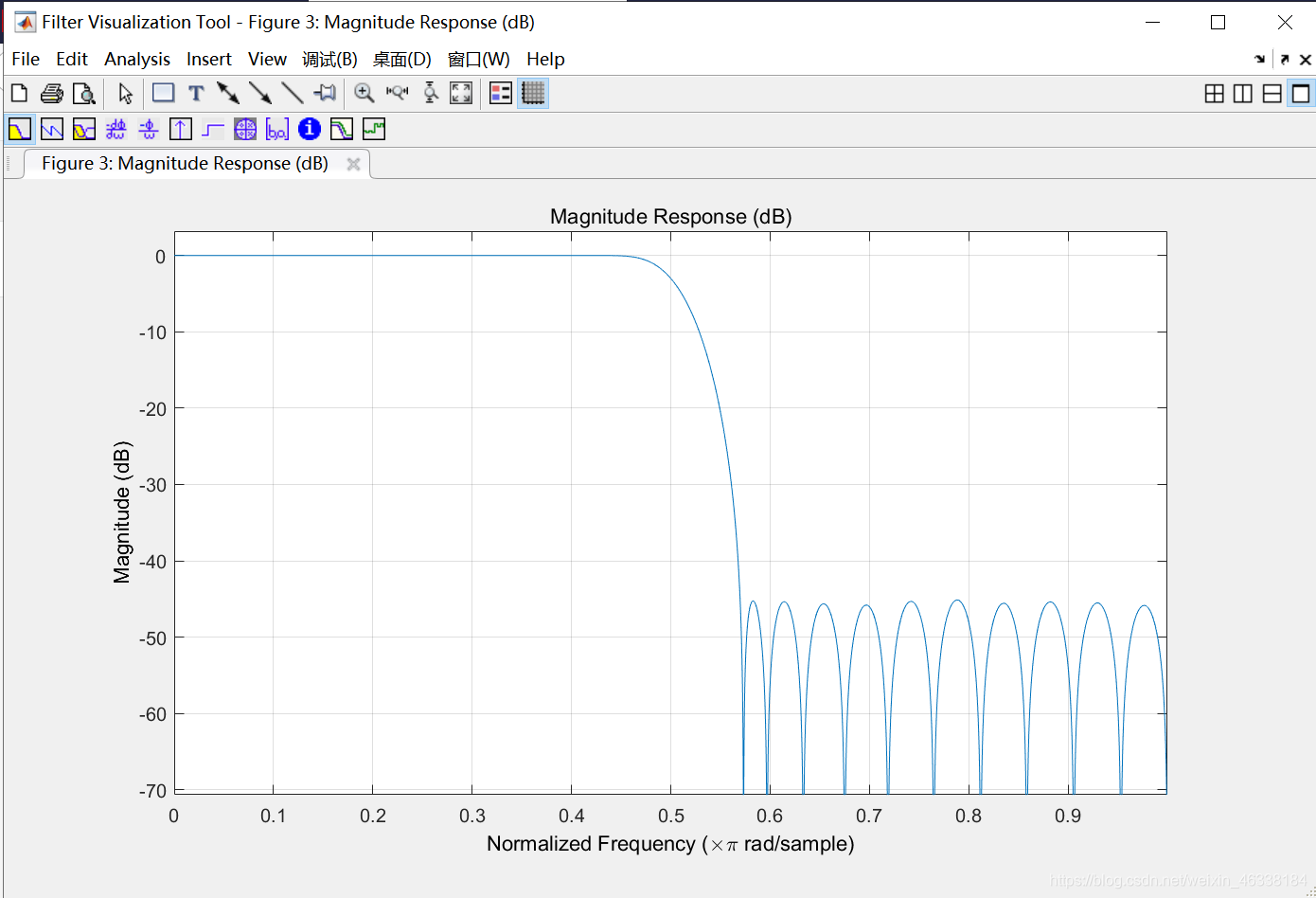Toggle the grid lines button
Image resolution: width=1316 pixels, height=898 pixels.
tap(533, 93)
